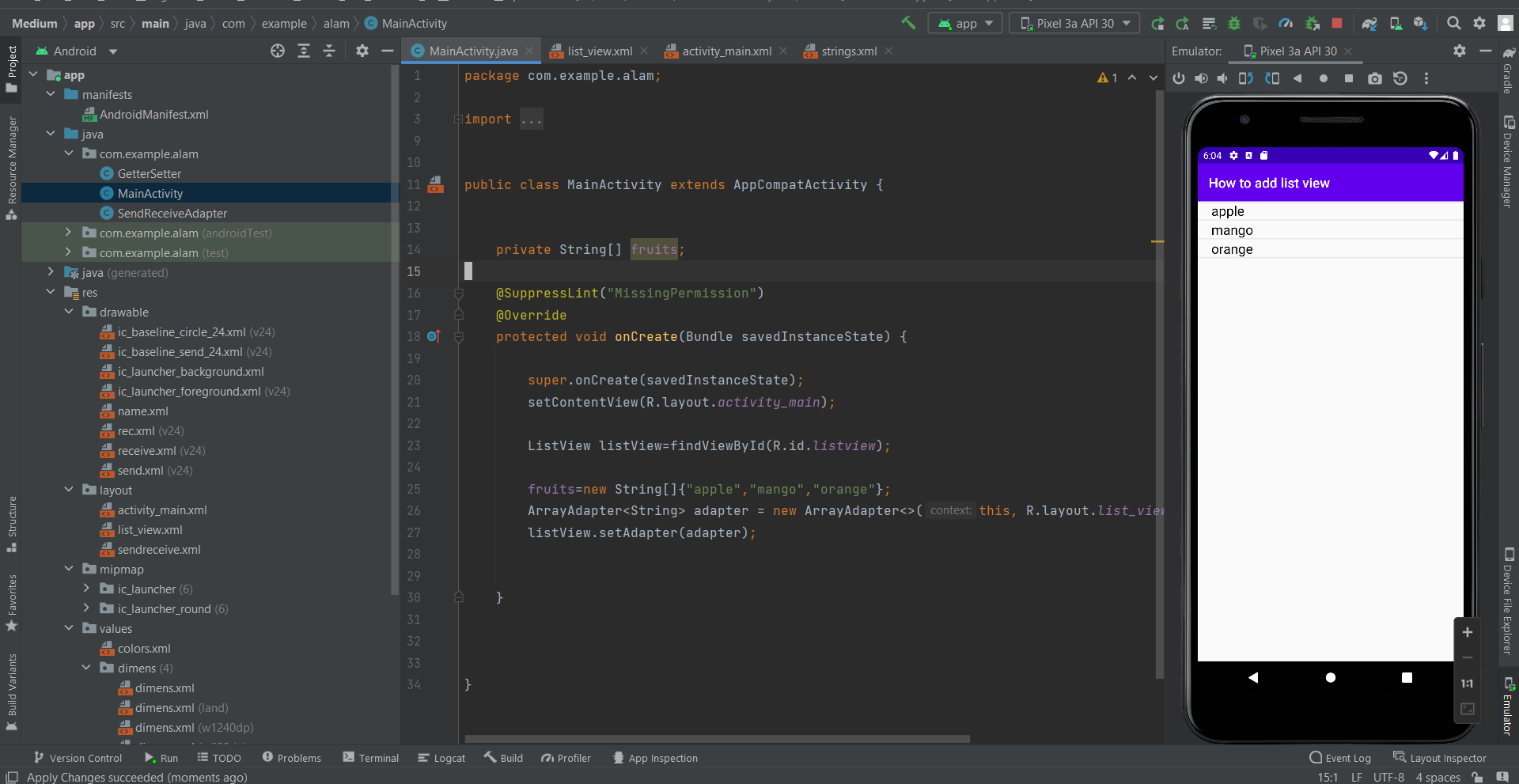Open the Pixel 3a API 30 device dropdown
This screenshot has width=1519, height=784.
point(1074,24)
